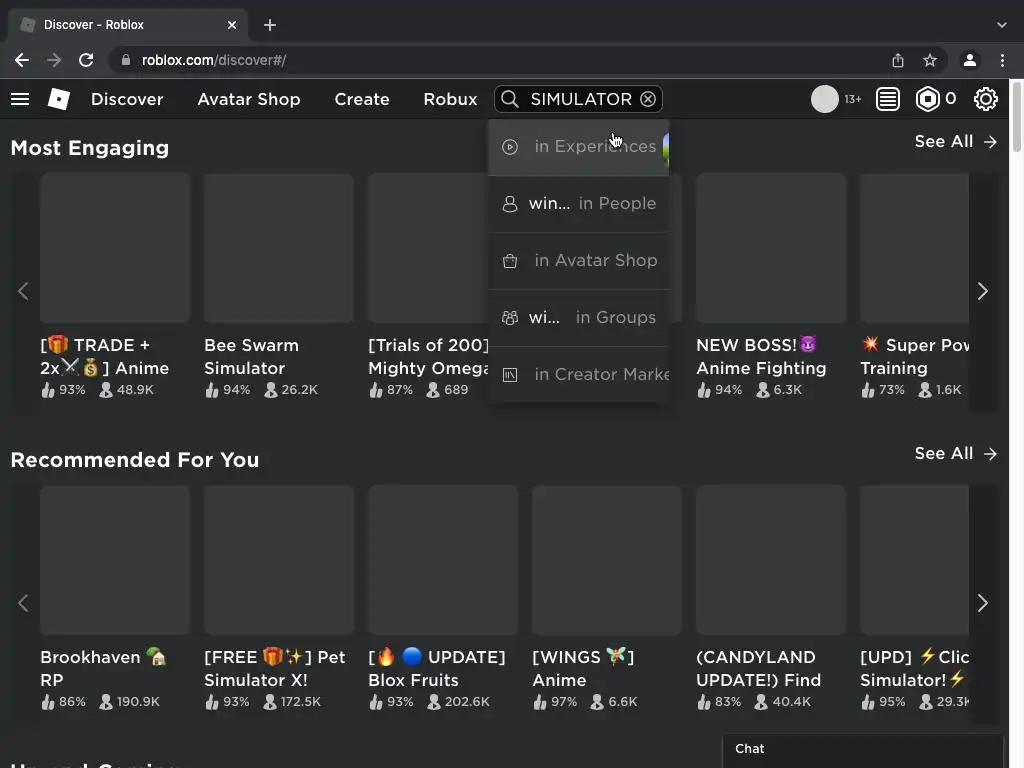This screenshot has height=768, width=1024.
Task: Open the Discover nav item
Action: 127,99
